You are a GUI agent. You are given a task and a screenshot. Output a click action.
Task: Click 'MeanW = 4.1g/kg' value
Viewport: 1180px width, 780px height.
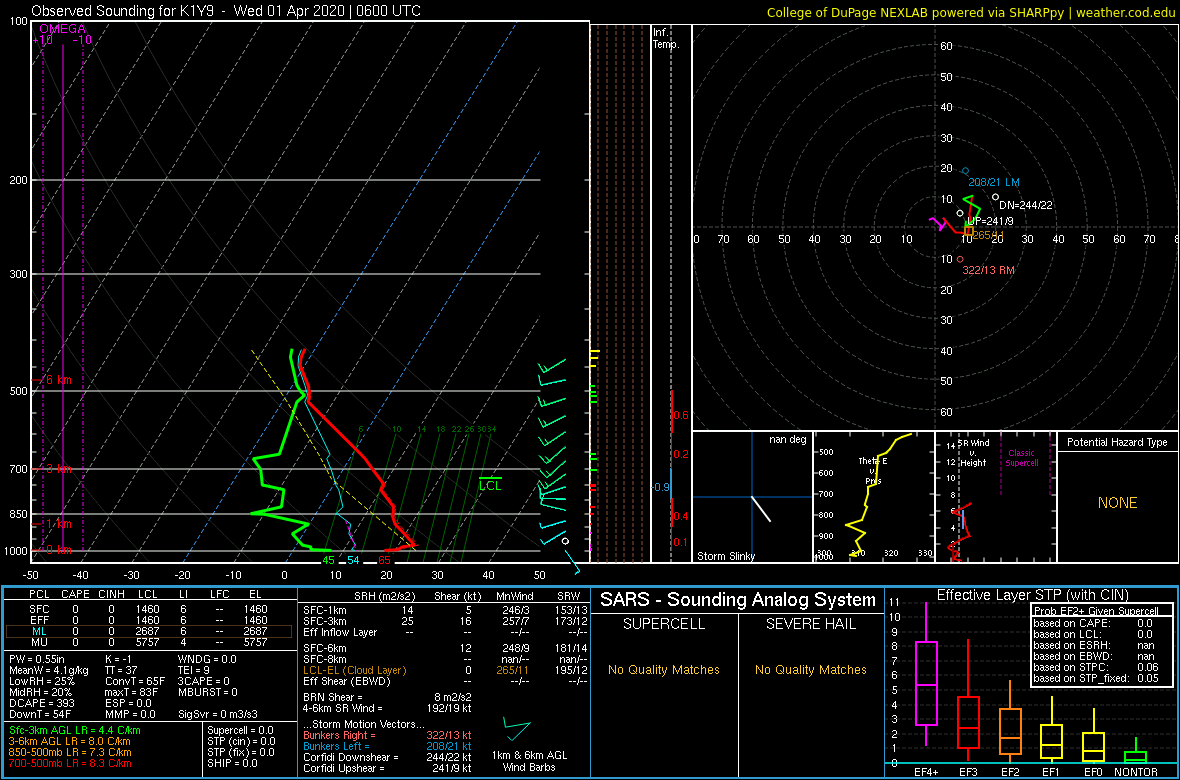(x=48, y=671)
